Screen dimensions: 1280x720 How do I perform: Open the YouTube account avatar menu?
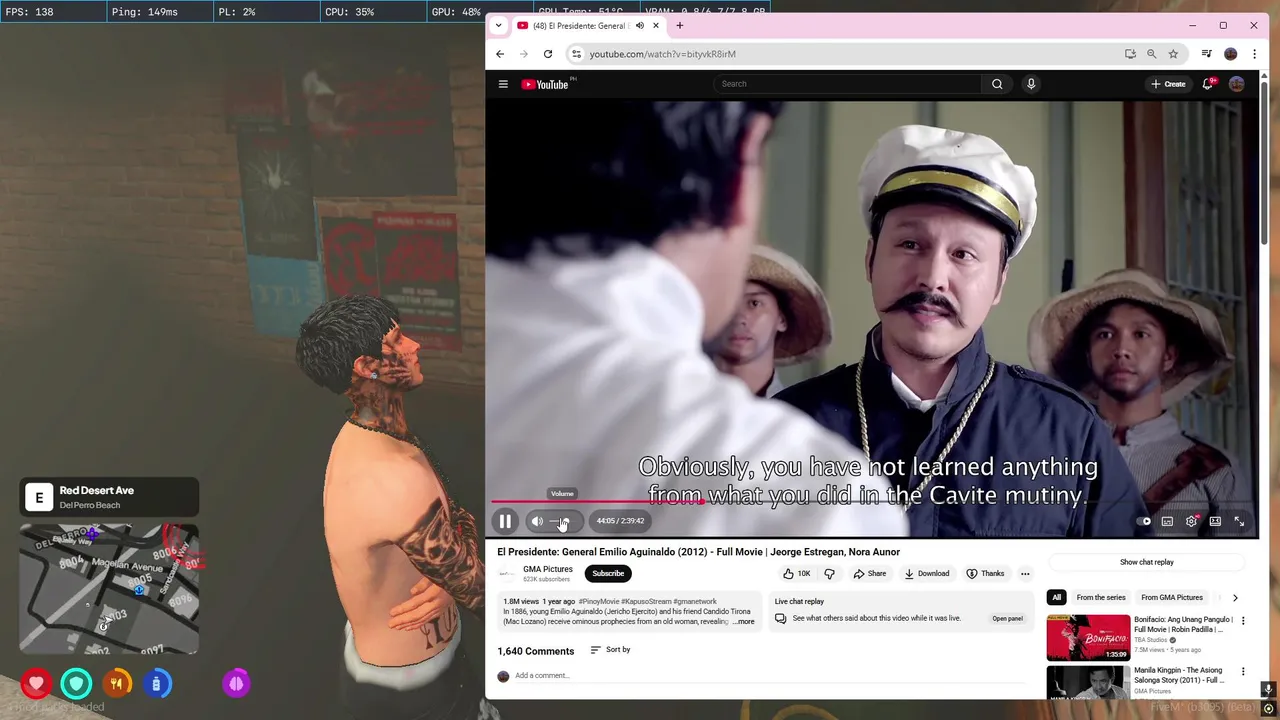tap(1237, 84)
